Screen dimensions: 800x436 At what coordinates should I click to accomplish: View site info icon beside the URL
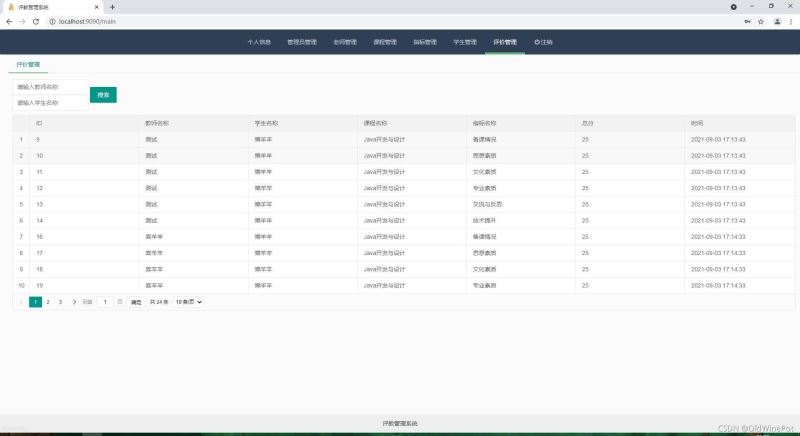pyautogui.click(x=52, y=21)
